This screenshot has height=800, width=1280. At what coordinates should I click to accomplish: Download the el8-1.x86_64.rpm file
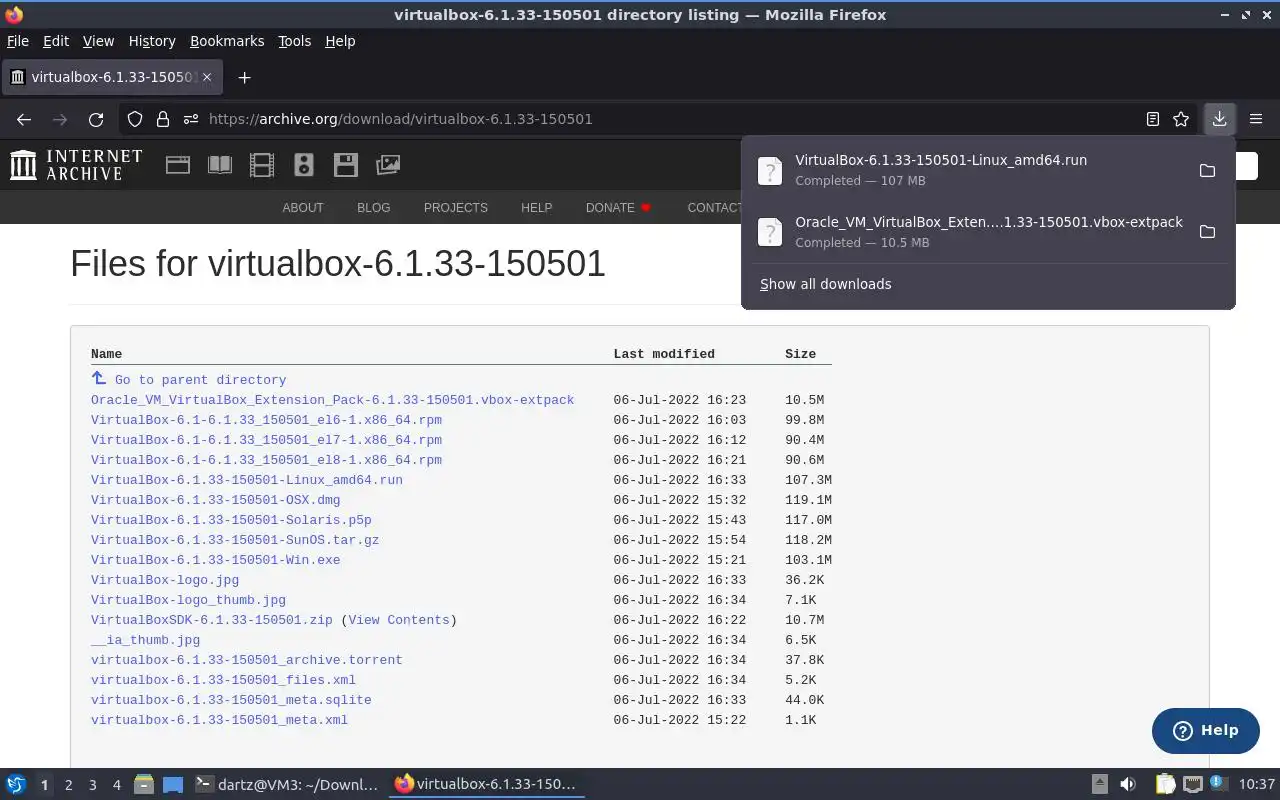pos(266,460)
